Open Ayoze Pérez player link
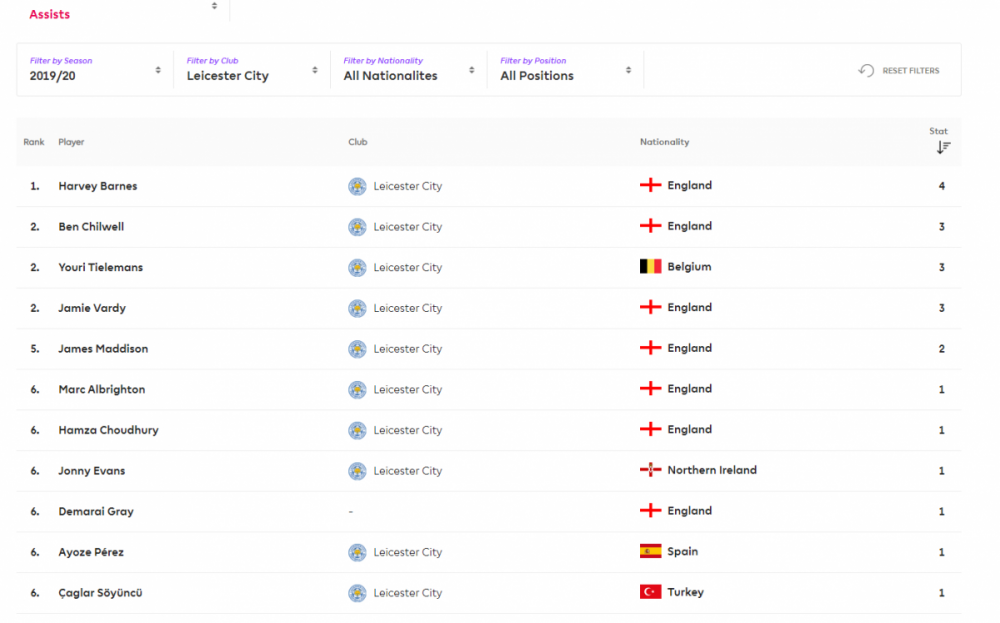The width and height of the screenshot is (1000, 623). pyautogui.click(x=91, y=553)
